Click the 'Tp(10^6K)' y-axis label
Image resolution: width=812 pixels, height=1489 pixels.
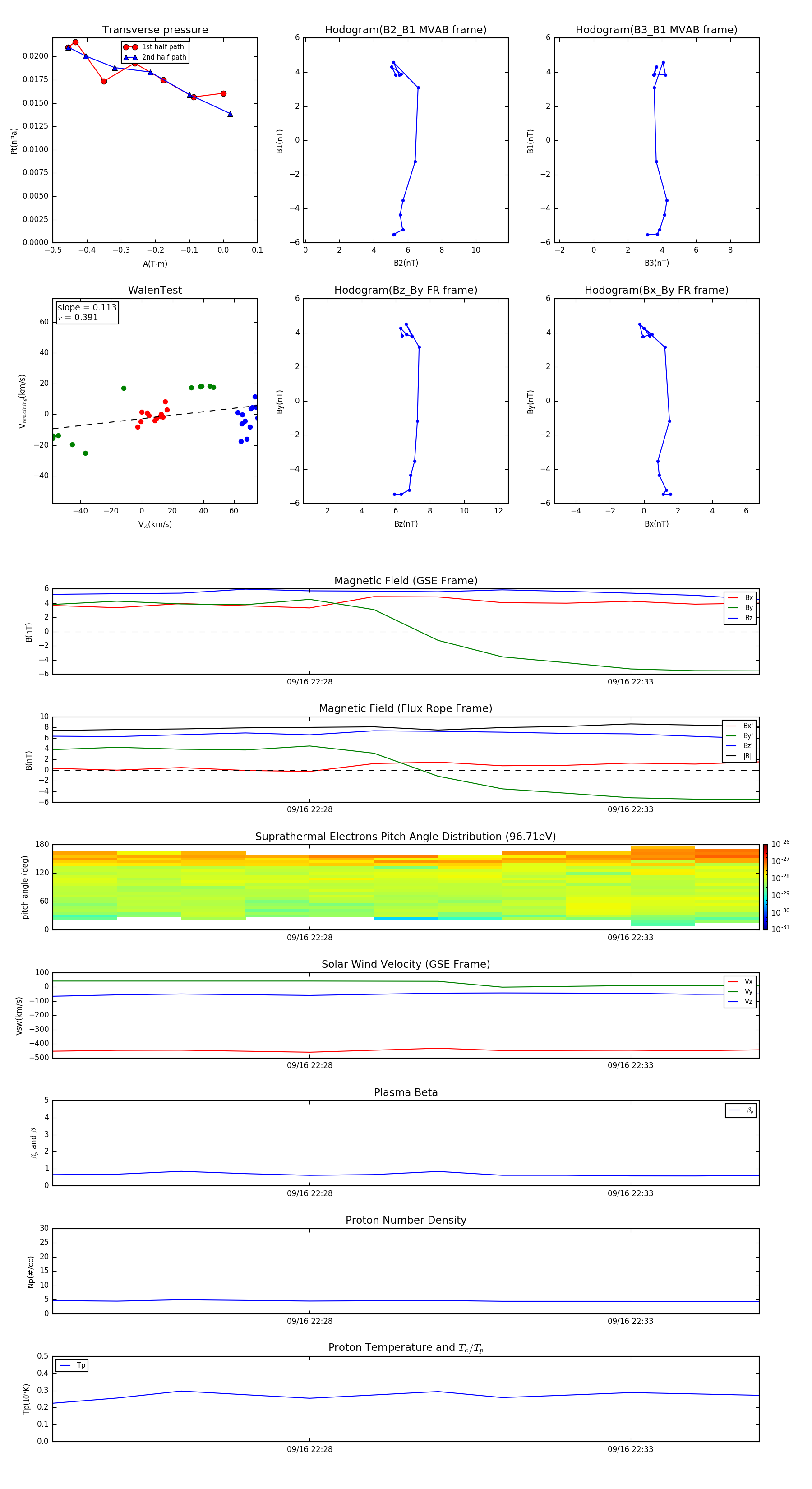26,1399
